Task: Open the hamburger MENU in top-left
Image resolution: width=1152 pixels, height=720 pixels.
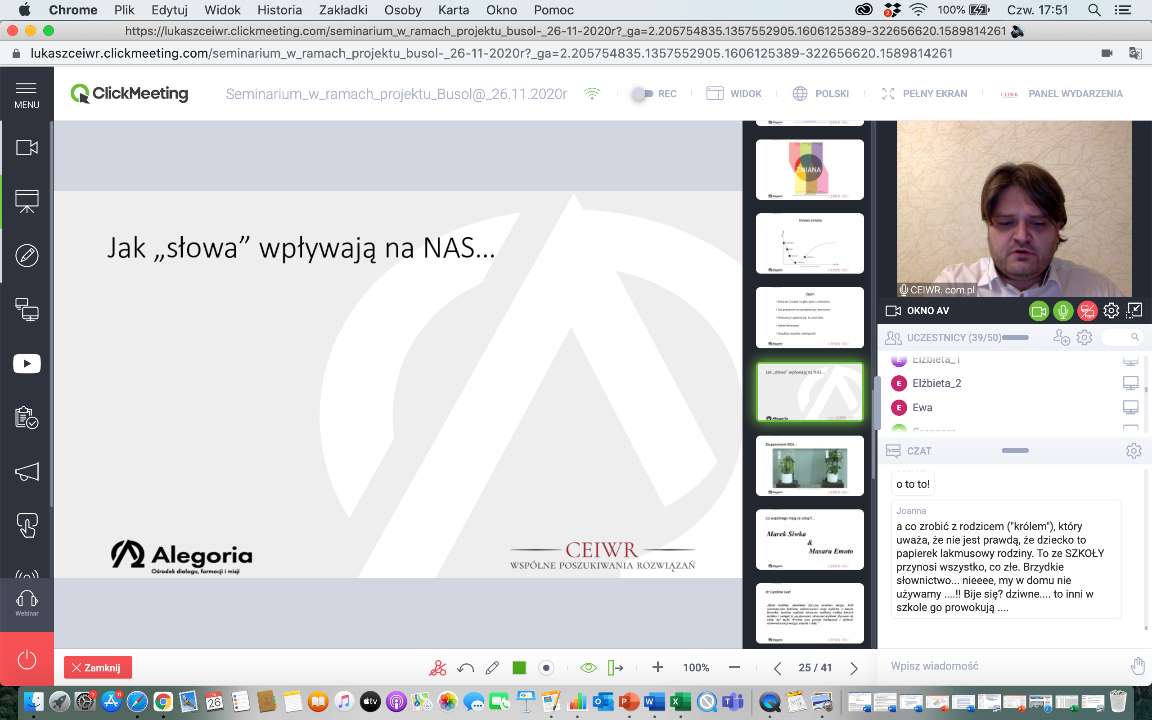Action: coord(27,94)
